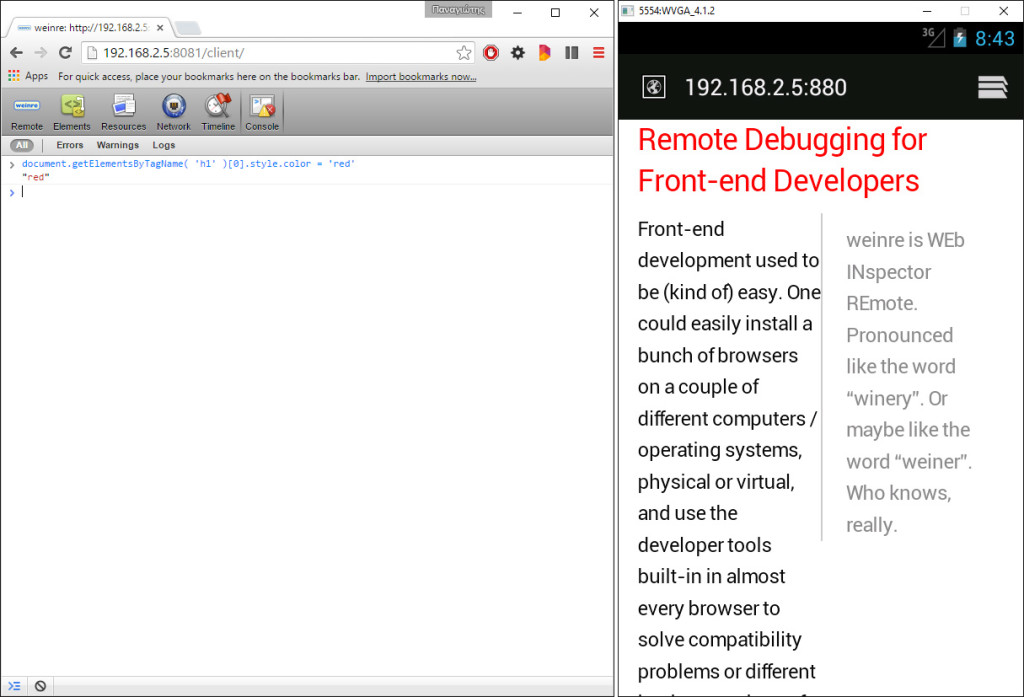The height and width of the screenshot is (697, 1024).
Task: Click the "red" console result
Action: coord(36,177)
